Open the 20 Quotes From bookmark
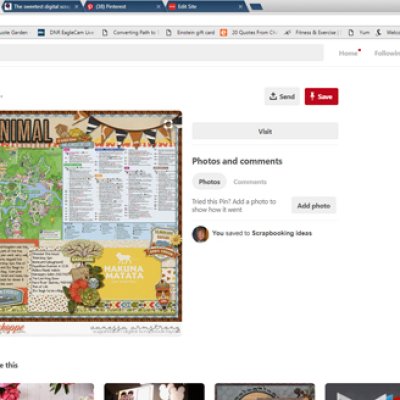400x400 pixels. (x=248, y=33)
